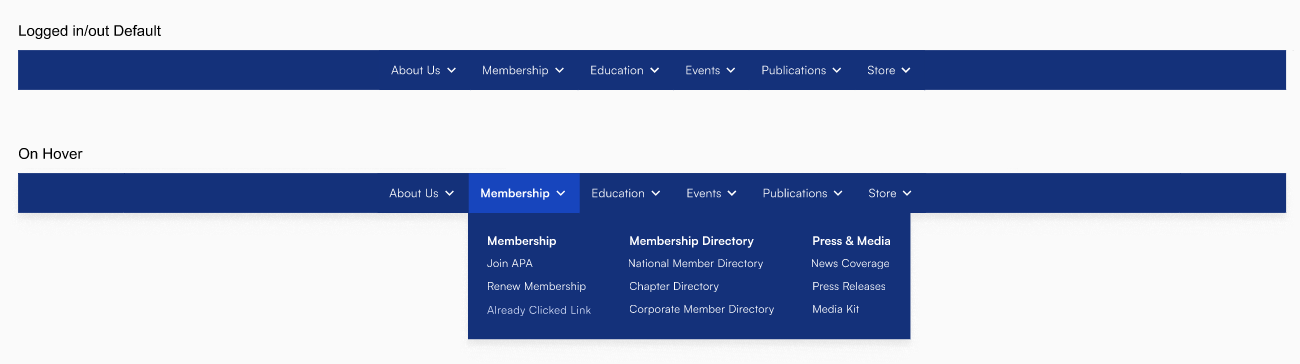
Task: Open Renew Membership link
Action: pyautogui.click(x=536, y=286)
